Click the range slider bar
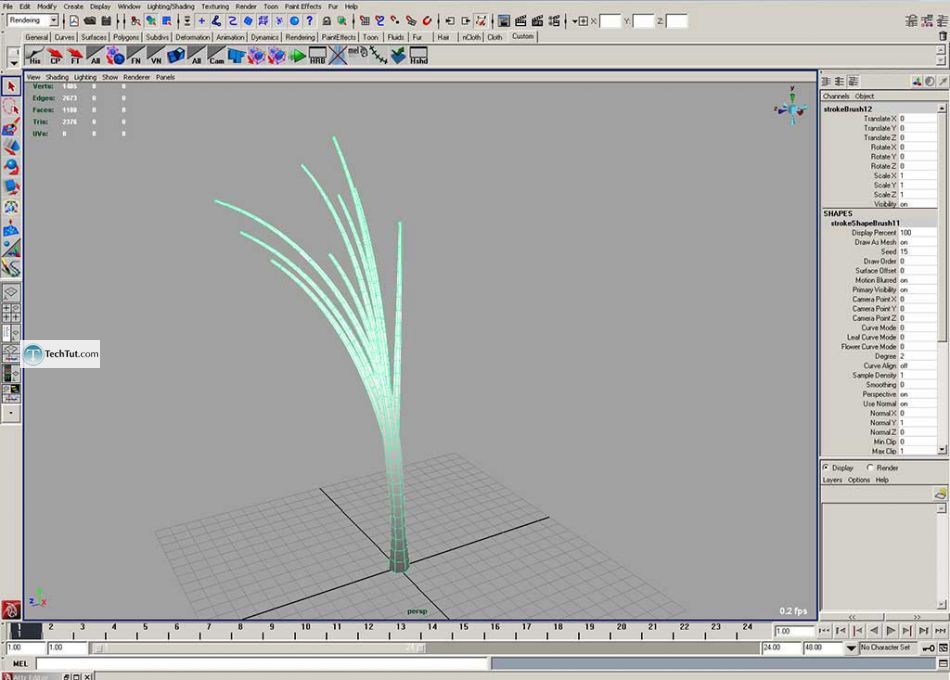 pos(260,648)
